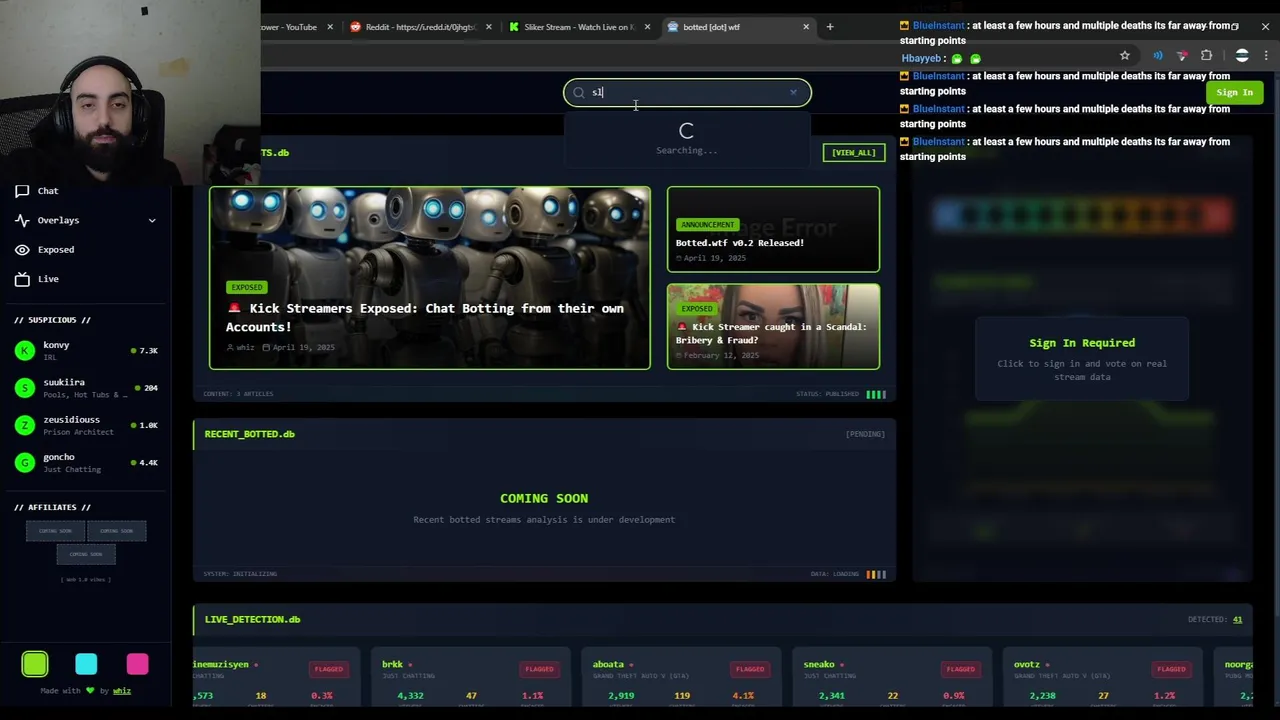Click the search magnifier icon in the search bar
The image size is (1280, 720).
coord(578,93)
